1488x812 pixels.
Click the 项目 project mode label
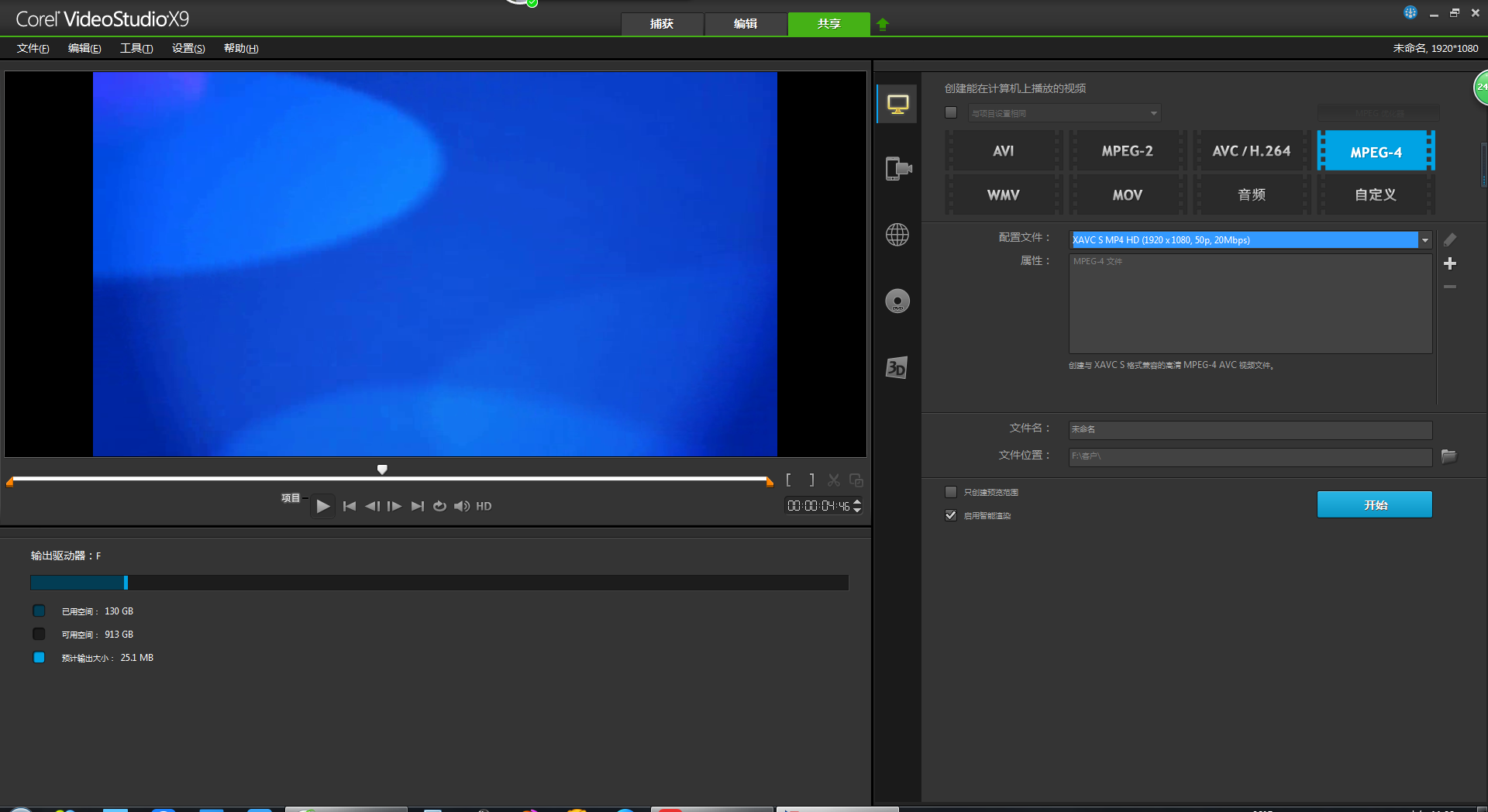(x=291, y=498)
